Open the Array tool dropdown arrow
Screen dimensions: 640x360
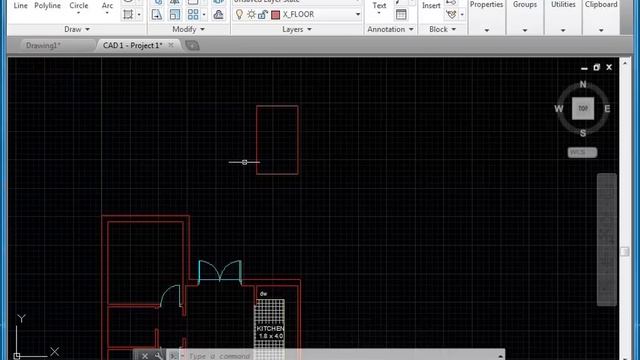tap(204, 15)
